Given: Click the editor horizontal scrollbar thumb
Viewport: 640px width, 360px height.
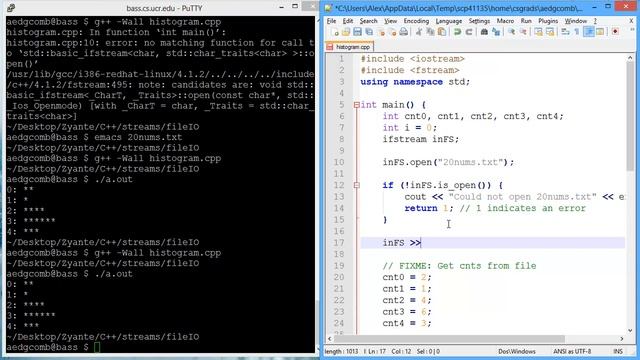Looking at the screenshot, I should (449, 339).
